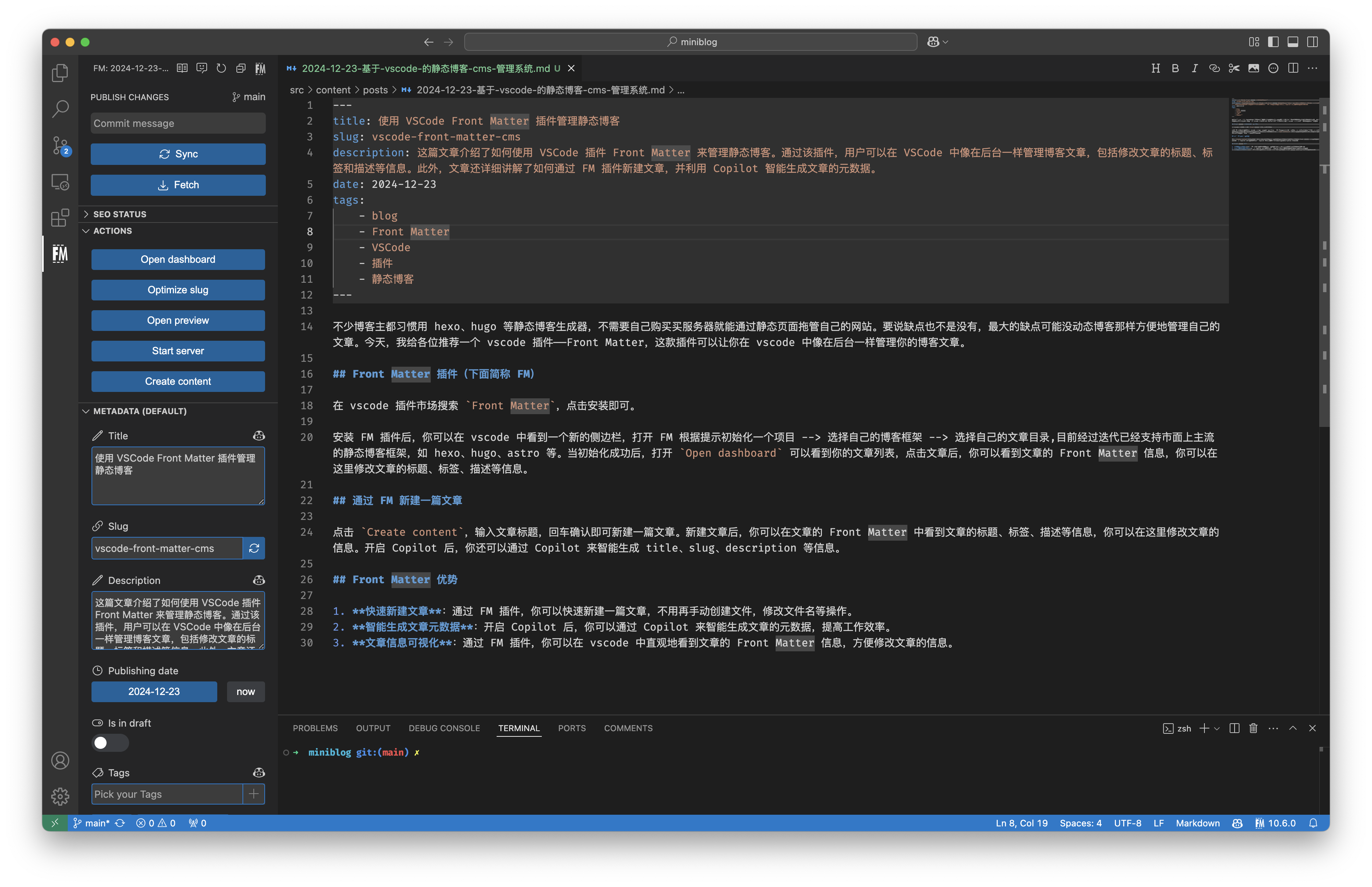Select main branch in Publish Changes header
Viewport: 1372px width, 887px height.
pyautogui.click(x=249, y=97)
